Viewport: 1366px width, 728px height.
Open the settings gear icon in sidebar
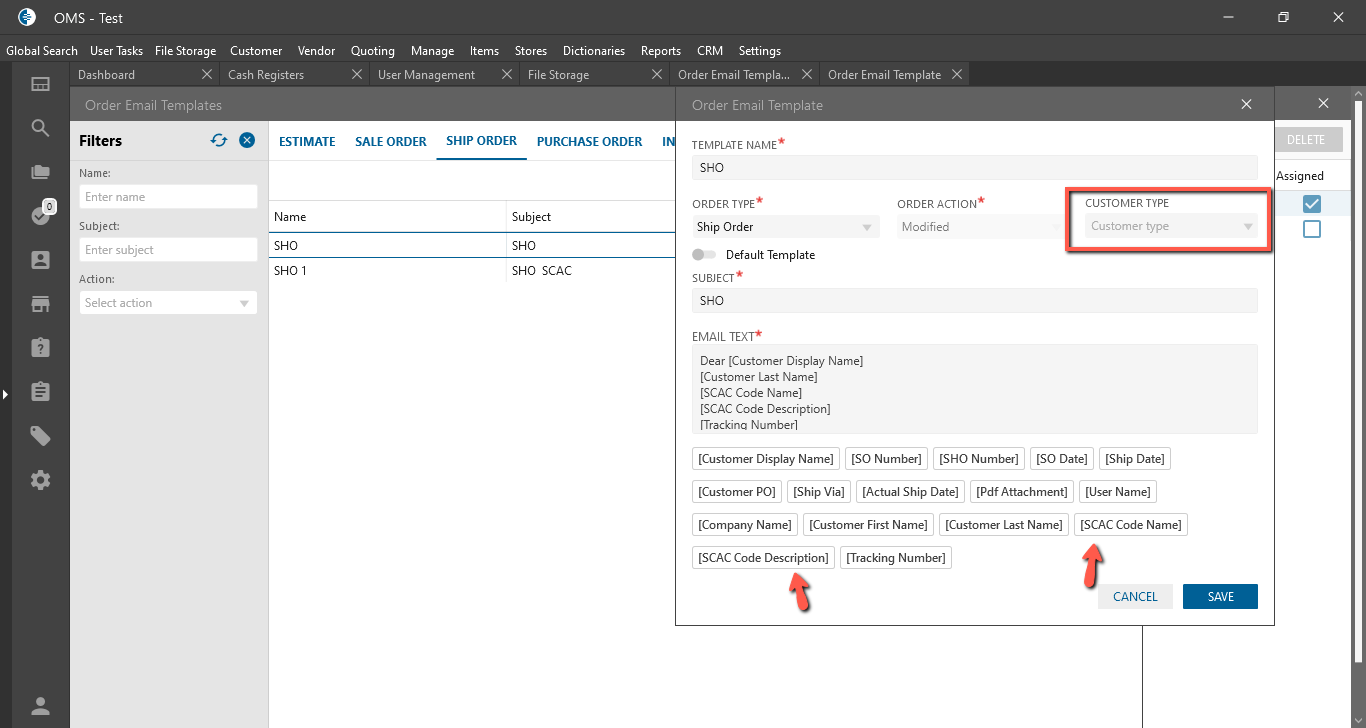pyautogui.click(x=40, y=480)
